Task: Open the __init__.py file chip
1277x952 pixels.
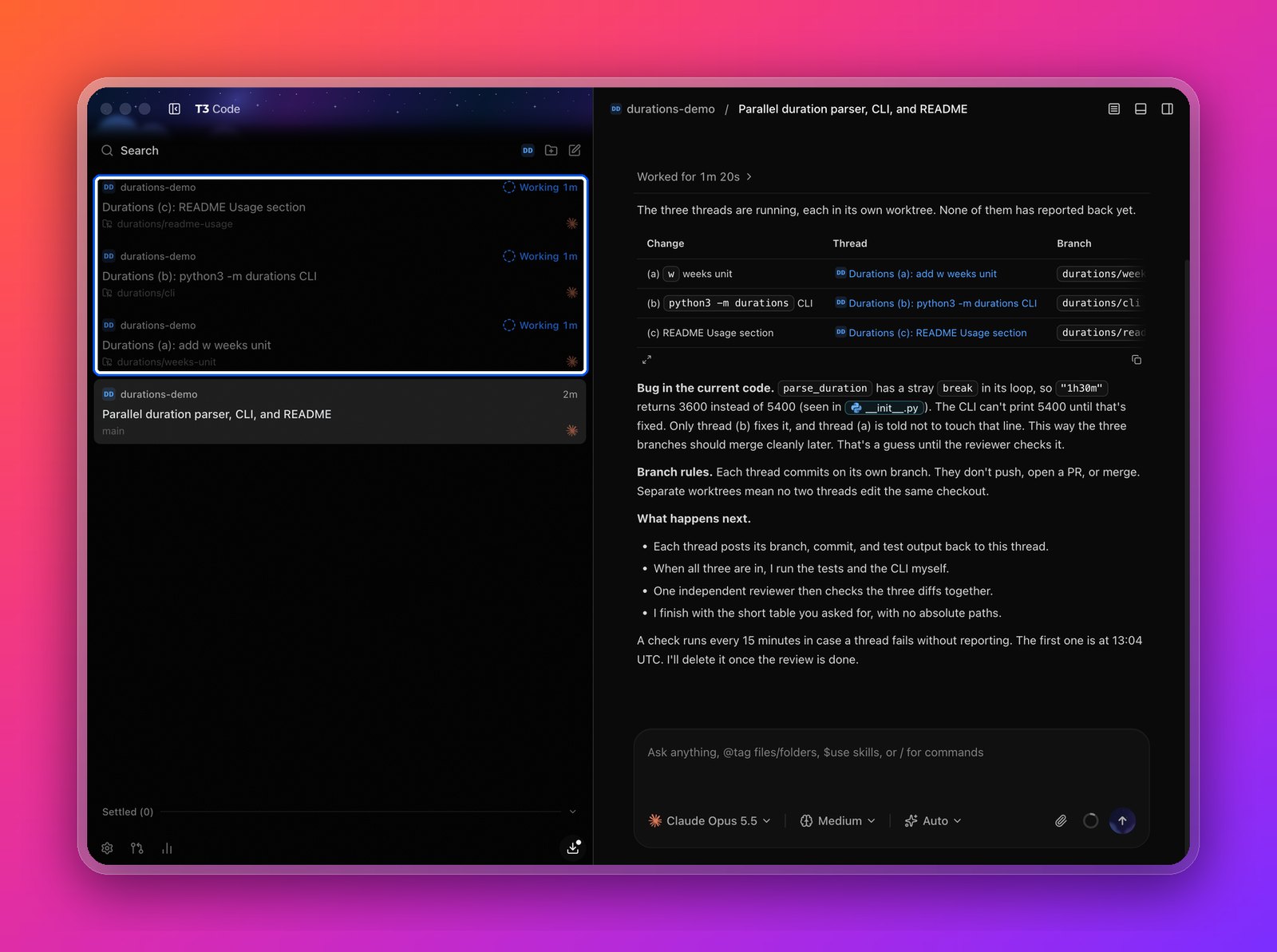Action: (884, 407)
